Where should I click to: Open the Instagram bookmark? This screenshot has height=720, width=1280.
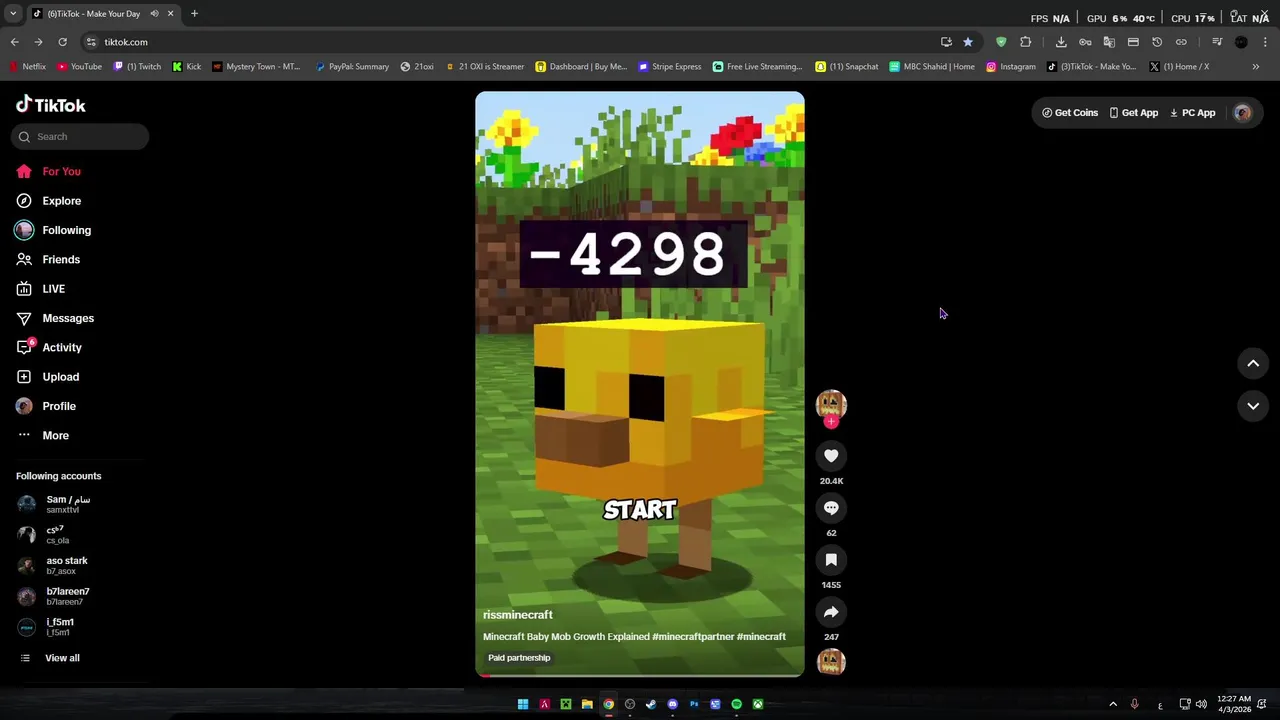click(x=1010, y=67)
